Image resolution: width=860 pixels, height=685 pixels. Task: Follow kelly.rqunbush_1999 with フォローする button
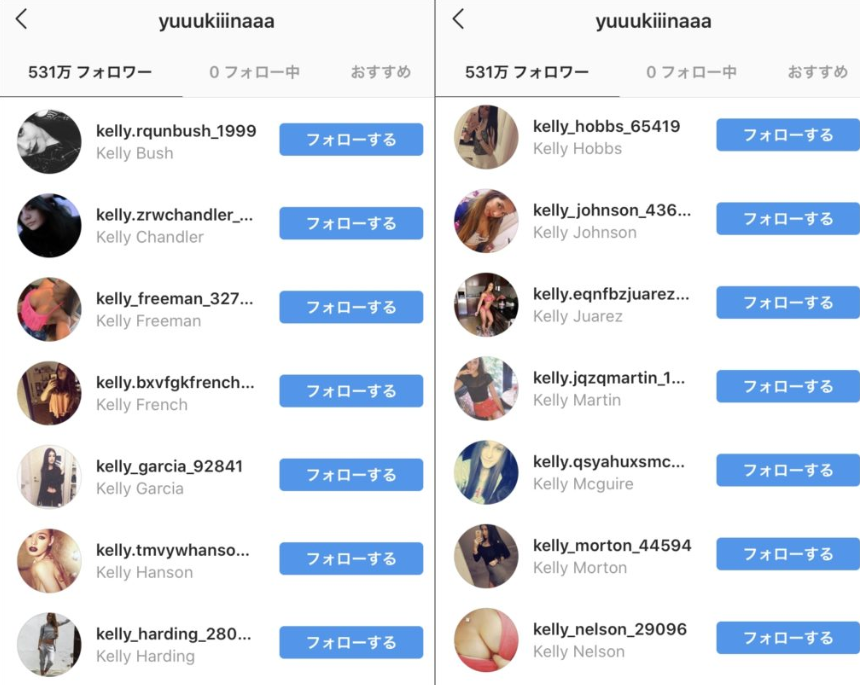click(351, 139)
